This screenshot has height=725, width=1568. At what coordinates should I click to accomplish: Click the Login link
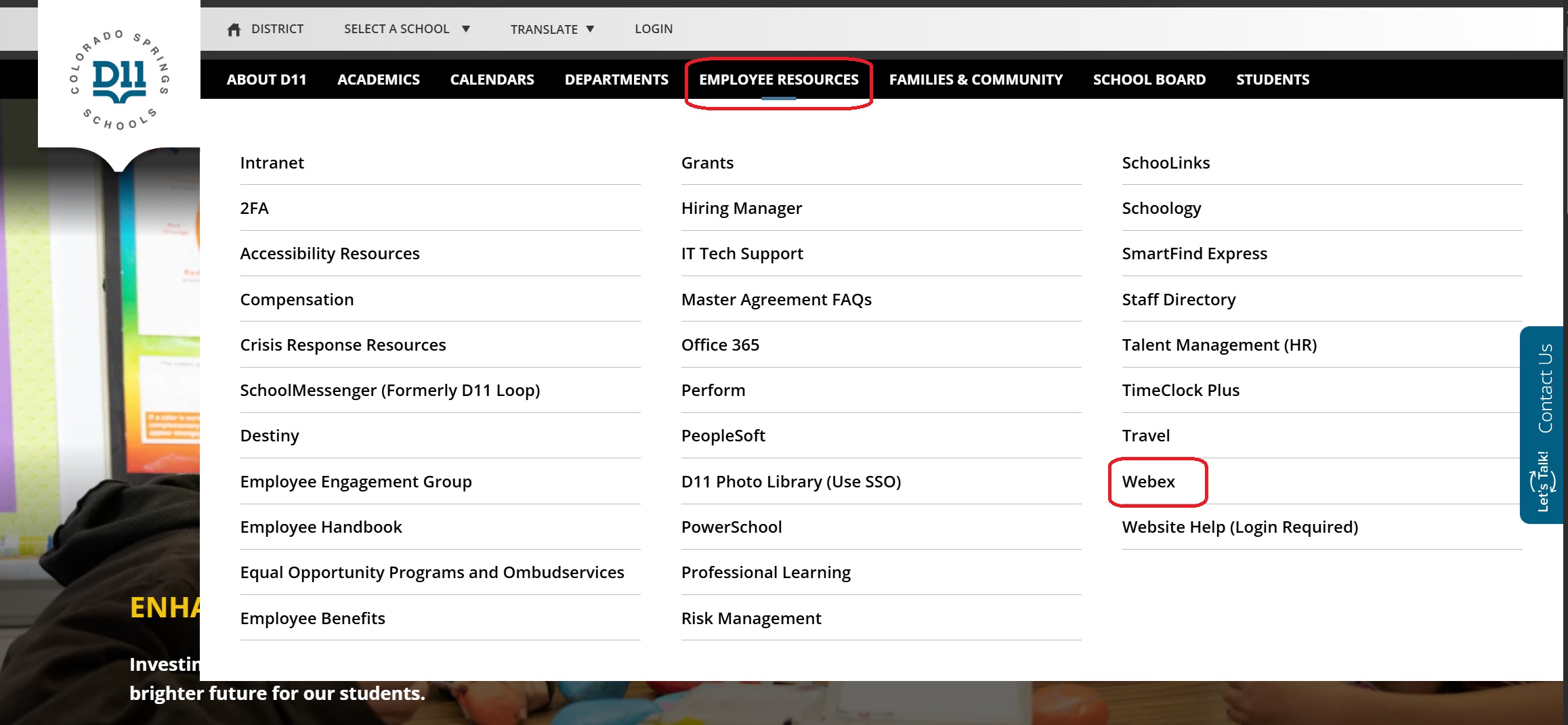654,29
